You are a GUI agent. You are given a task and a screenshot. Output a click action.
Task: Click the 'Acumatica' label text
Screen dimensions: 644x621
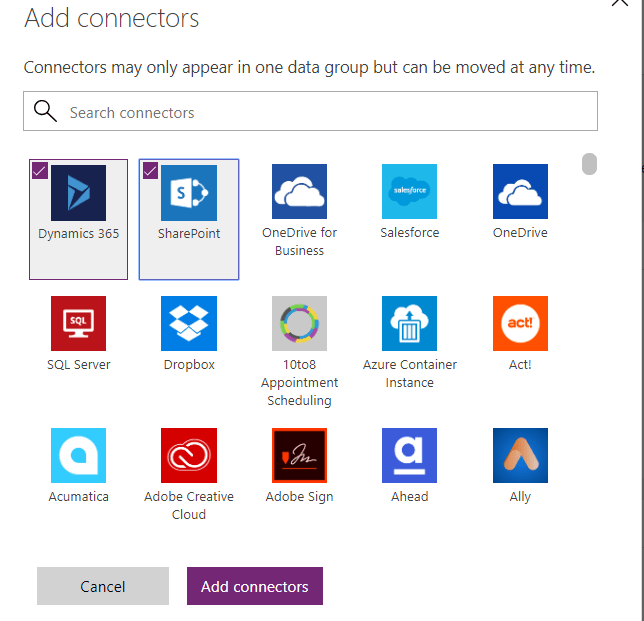[78, 497]
